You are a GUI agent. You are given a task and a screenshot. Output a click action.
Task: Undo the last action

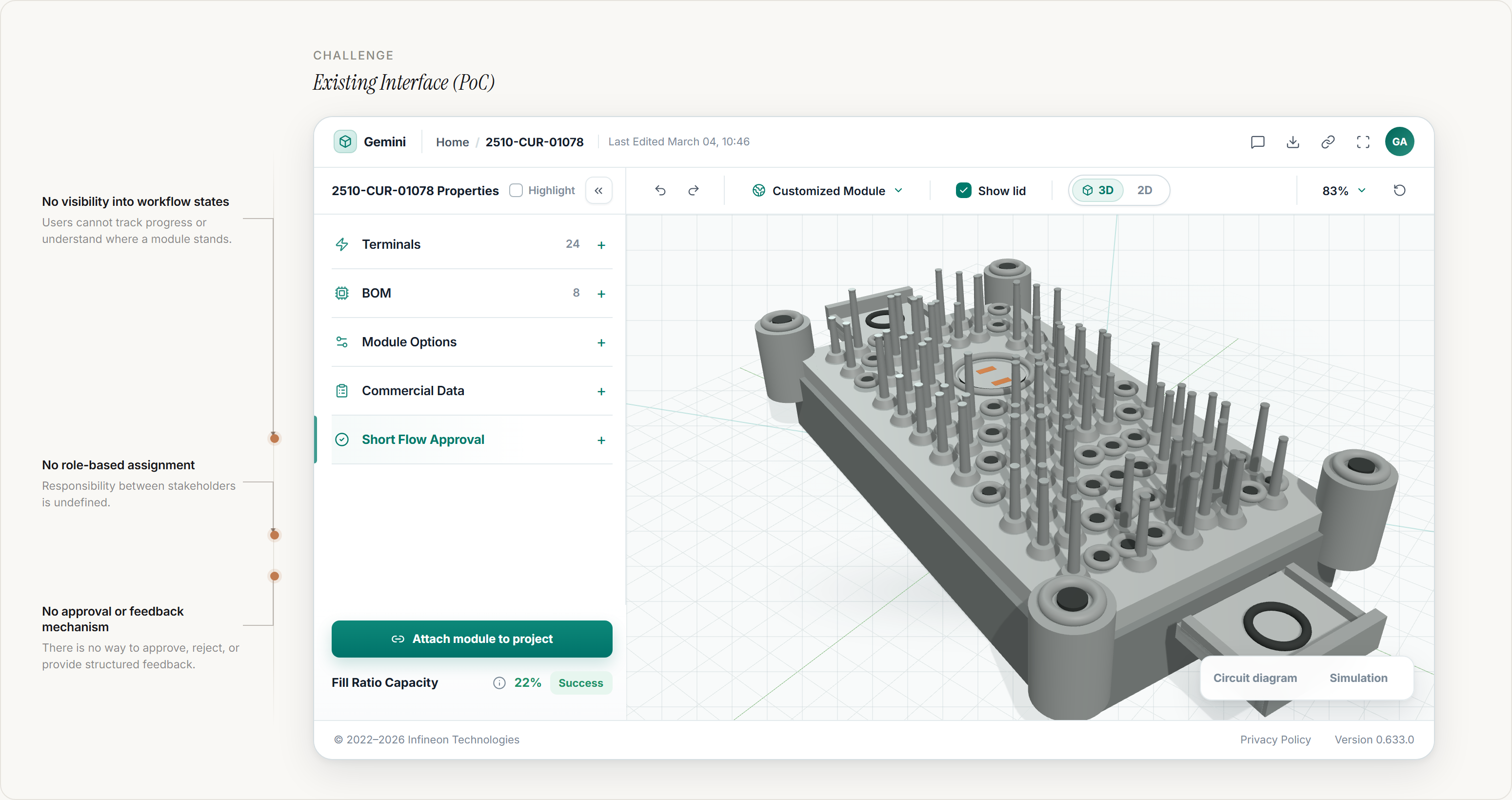[660, 190]
